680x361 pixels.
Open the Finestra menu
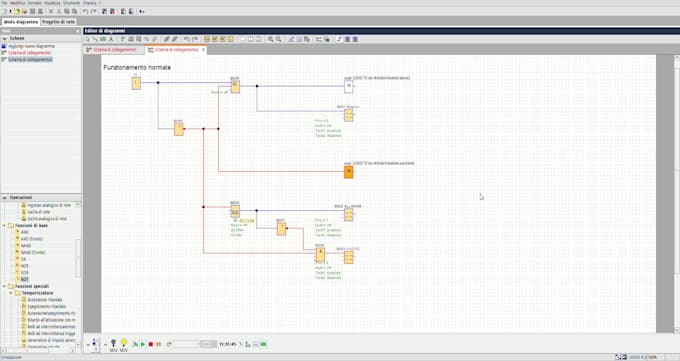click(x=90, y=3)
